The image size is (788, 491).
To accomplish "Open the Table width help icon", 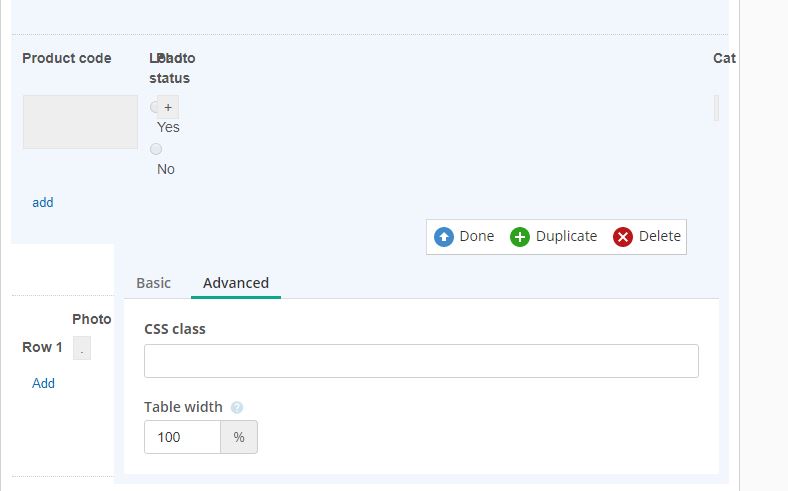I will click(237, 408).
